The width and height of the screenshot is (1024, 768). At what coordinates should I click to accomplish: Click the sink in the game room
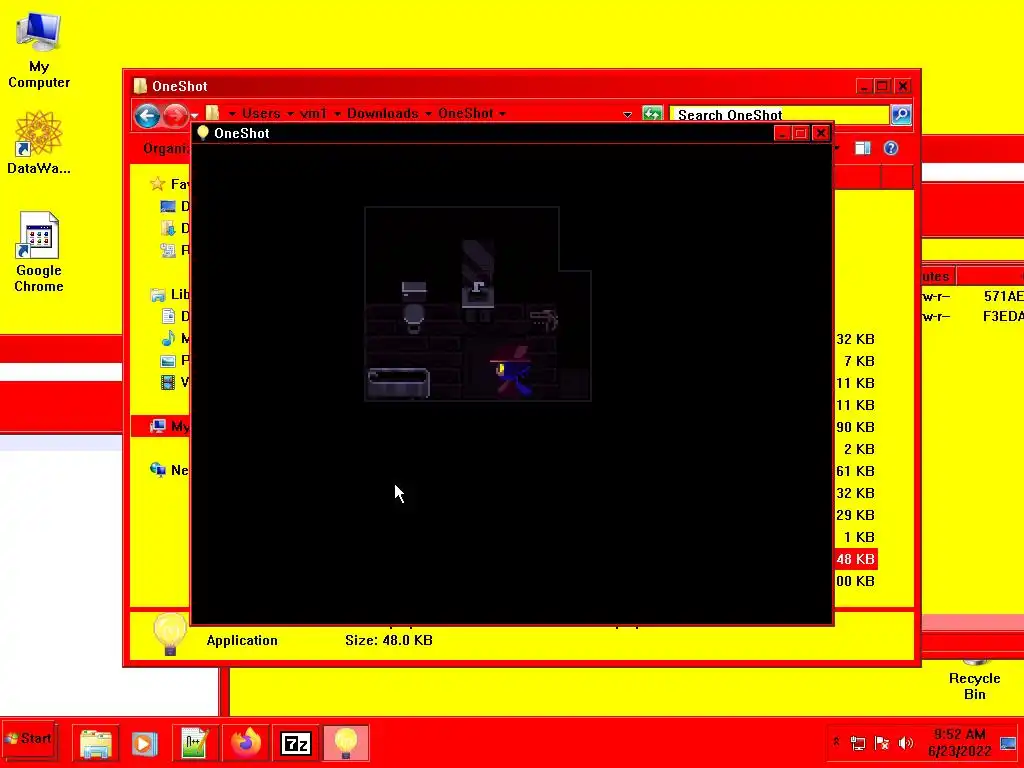(477, 293)
